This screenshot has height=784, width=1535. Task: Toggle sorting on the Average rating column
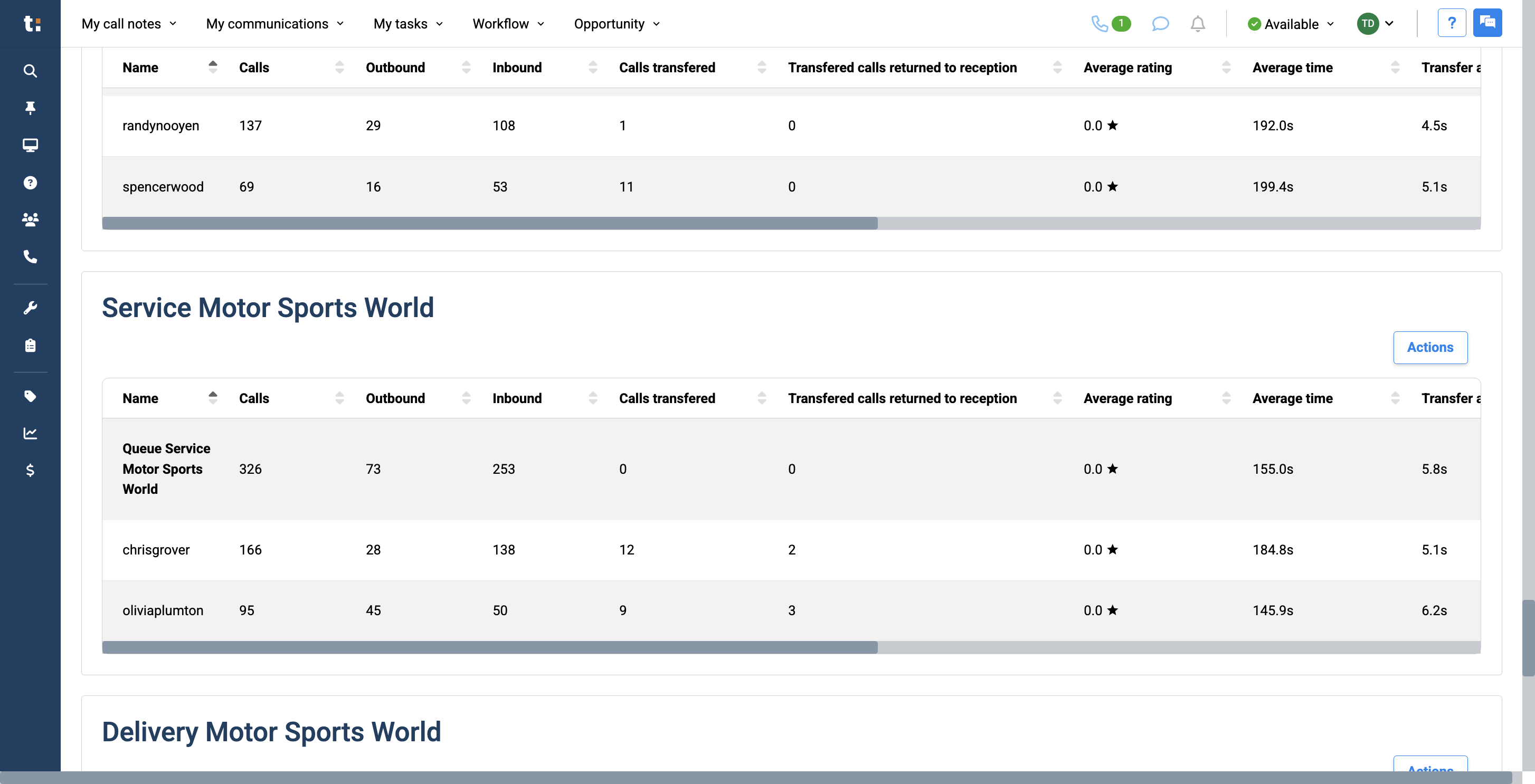coord(1226,398)
